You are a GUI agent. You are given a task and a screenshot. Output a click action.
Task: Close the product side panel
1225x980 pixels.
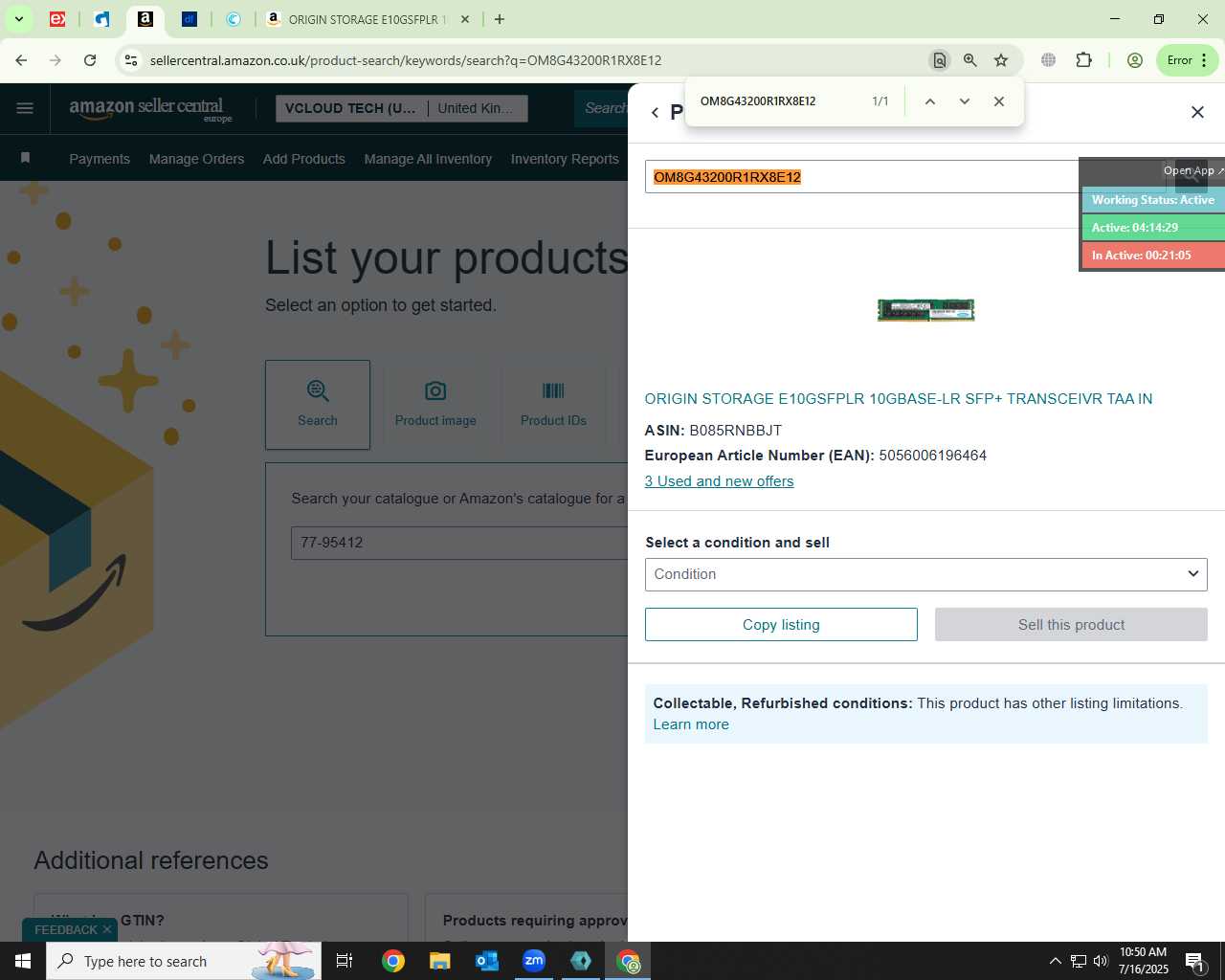[x=1197, y=112]
